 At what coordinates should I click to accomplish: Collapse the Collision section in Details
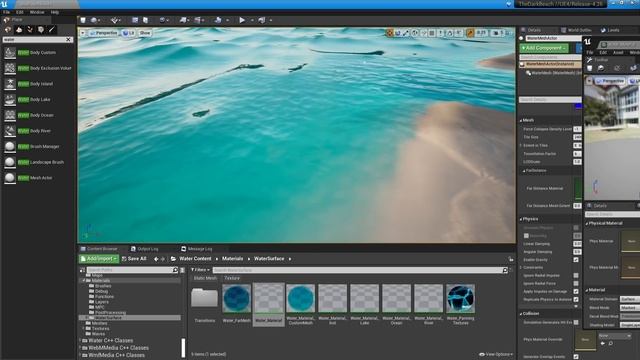pos(521,313)
